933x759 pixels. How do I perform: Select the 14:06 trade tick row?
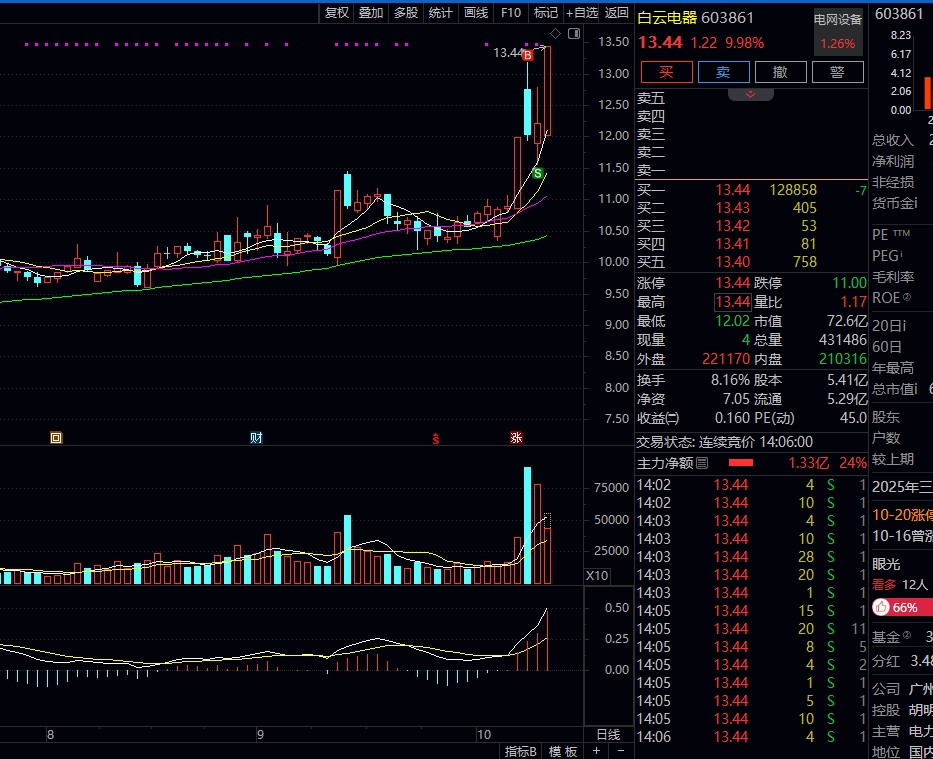tap(752, 736)
